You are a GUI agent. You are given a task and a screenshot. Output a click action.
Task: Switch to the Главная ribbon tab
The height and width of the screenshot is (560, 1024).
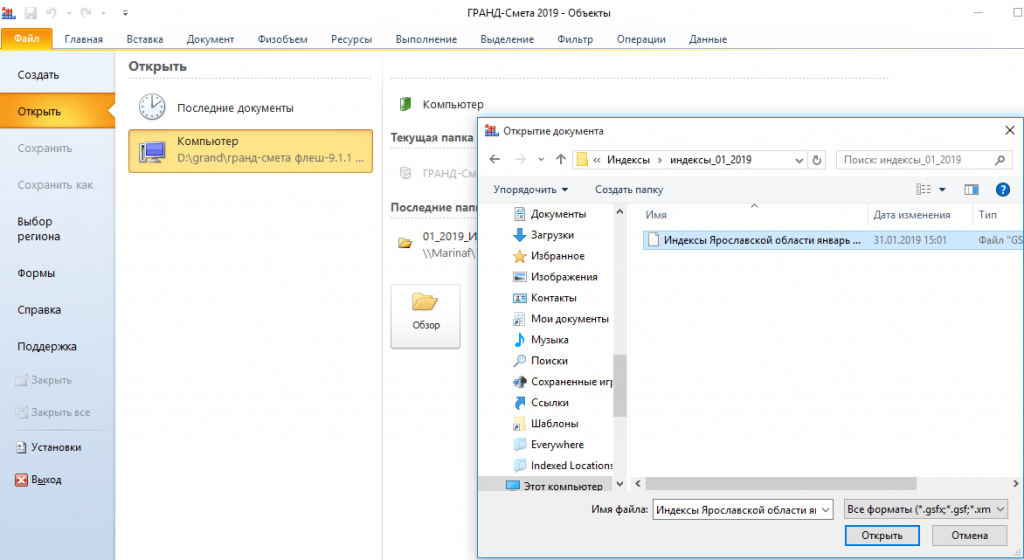84,39
